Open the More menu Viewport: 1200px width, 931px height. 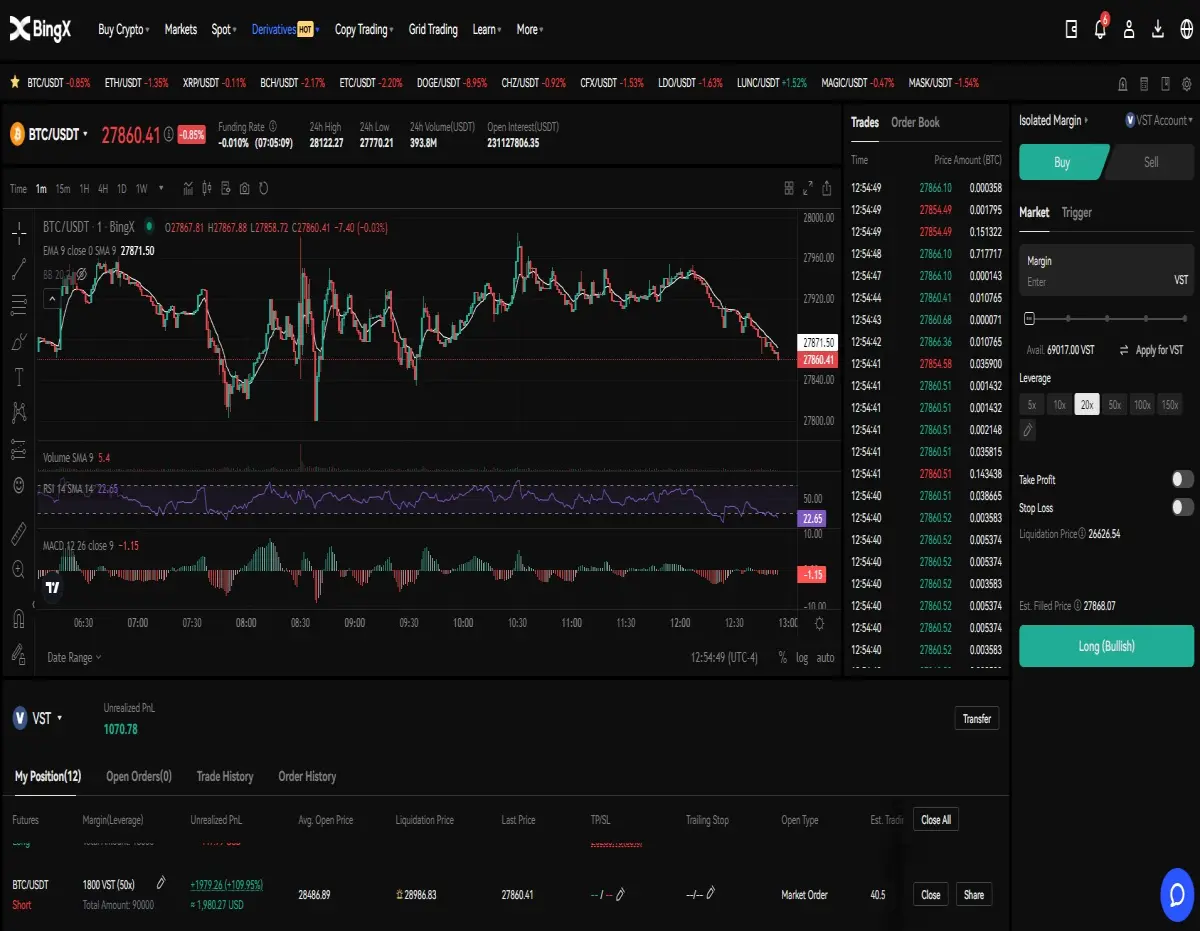click(x=530, y=30)
